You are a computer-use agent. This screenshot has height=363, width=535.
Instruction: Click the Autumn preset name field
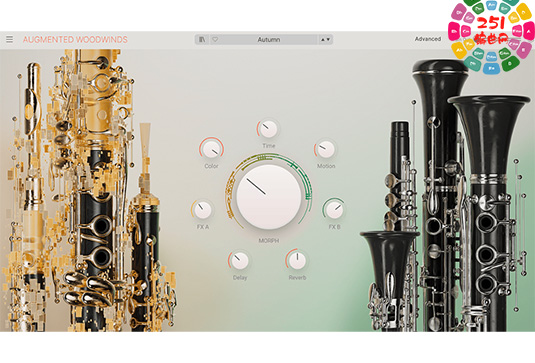point(269,40)
